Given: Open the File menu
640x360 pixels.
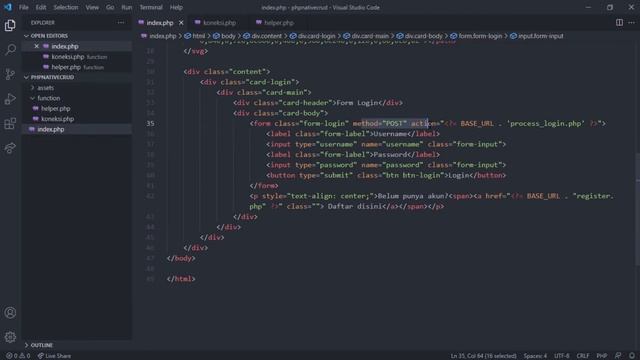Looking at the screenshot, I should pos(24,7).
